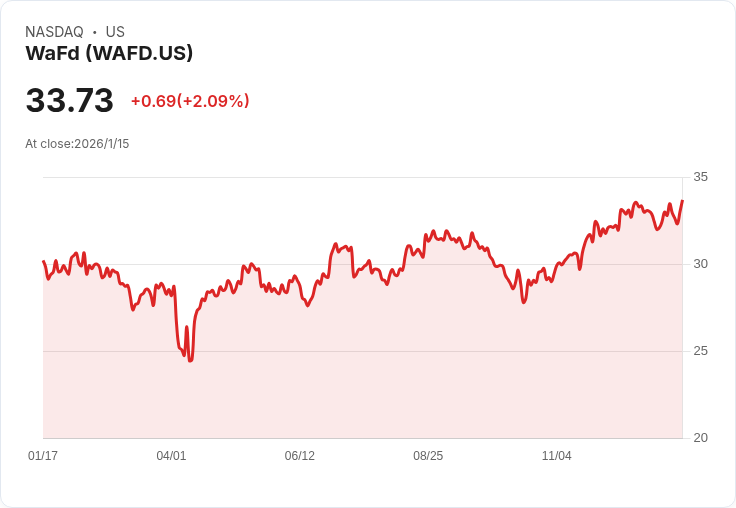Viewport: 736px width, 508px height.
Task: Click the 20 y-axis label
Action: coord(700,438)
